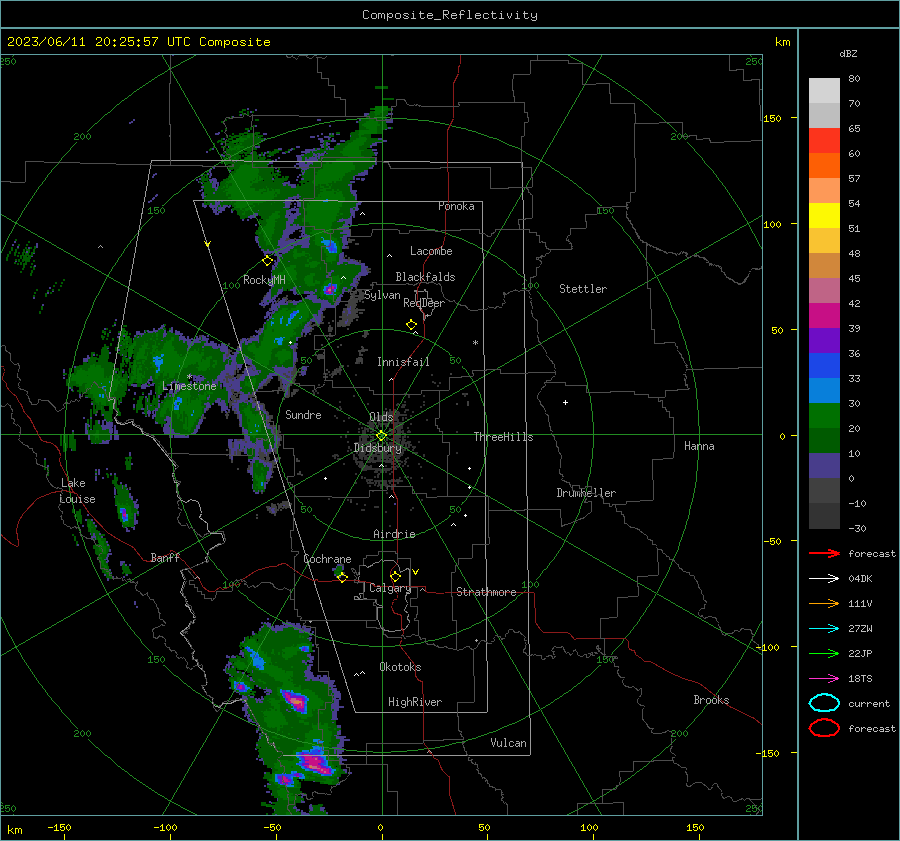Click the Sundre label
This screenshot has height=841, width=900.
[x=303, y=414]
